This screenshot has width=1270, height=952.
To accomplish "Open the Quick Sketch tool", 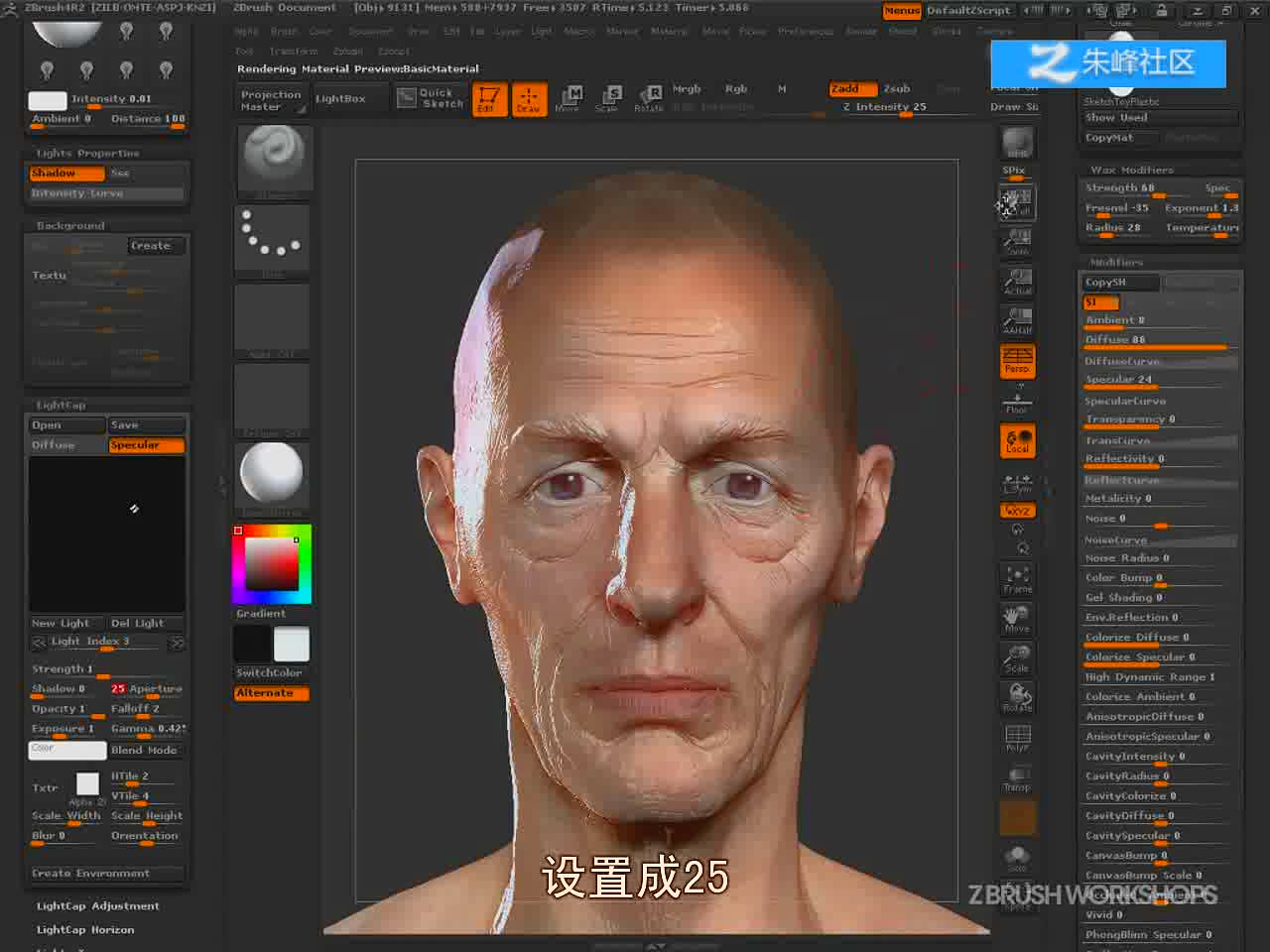I will click(431, 98).
